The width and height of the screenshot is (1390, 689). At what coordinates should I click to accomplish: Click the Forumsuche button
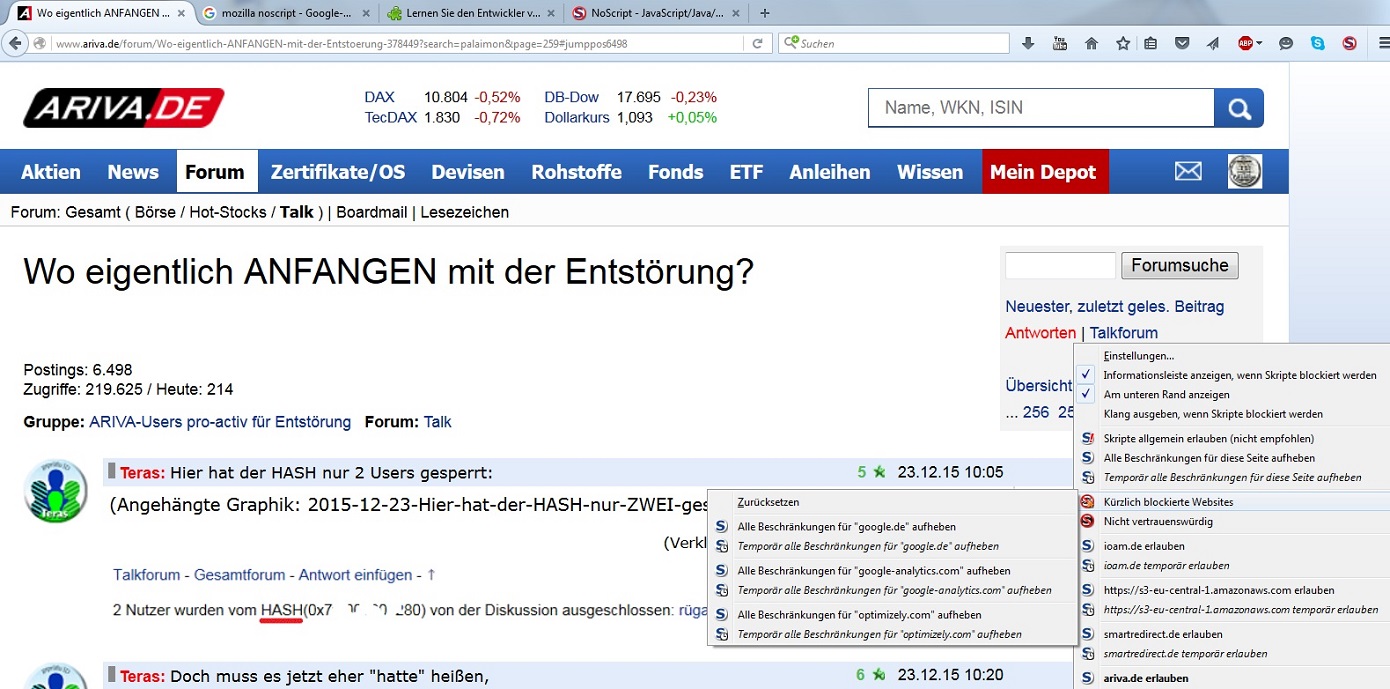click(1180, 265)
